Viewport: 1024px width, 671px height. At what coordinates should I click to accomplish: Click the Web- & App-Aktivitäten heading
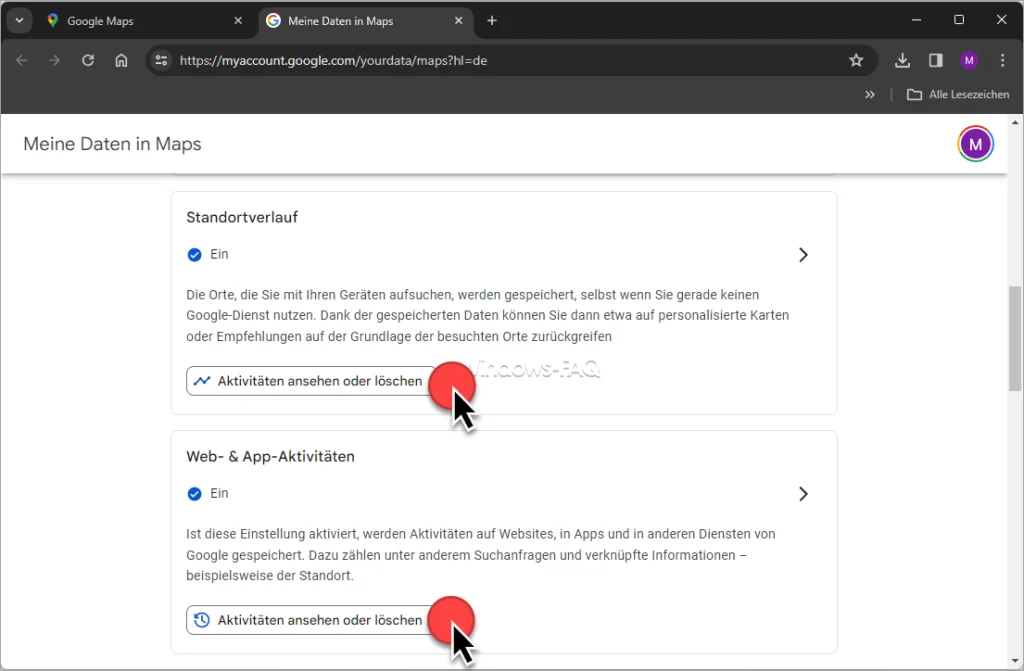click(x=270, y=456)
